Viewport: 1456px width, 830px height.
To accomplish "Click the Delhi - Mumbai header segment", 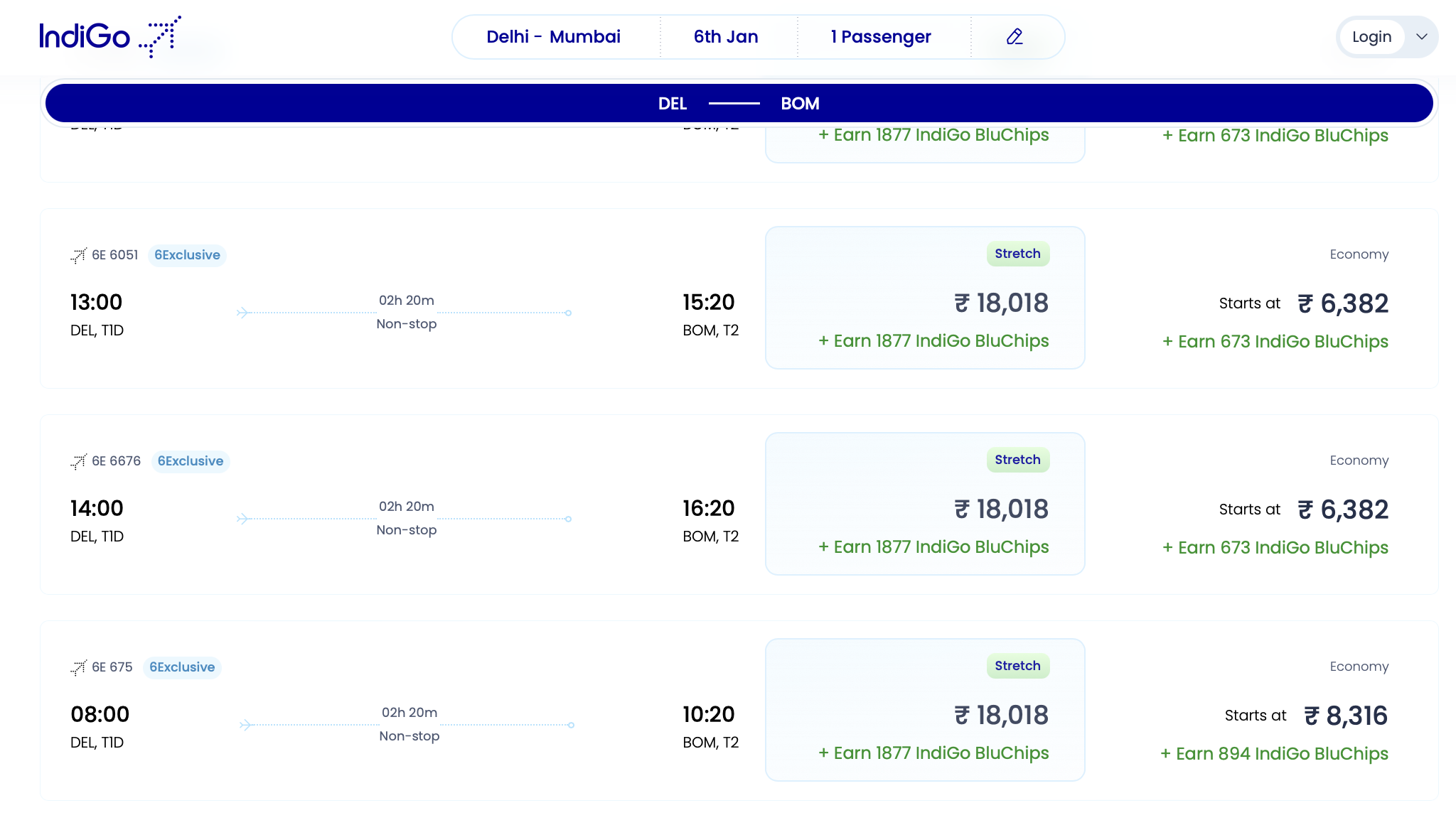I will (554, 36).
